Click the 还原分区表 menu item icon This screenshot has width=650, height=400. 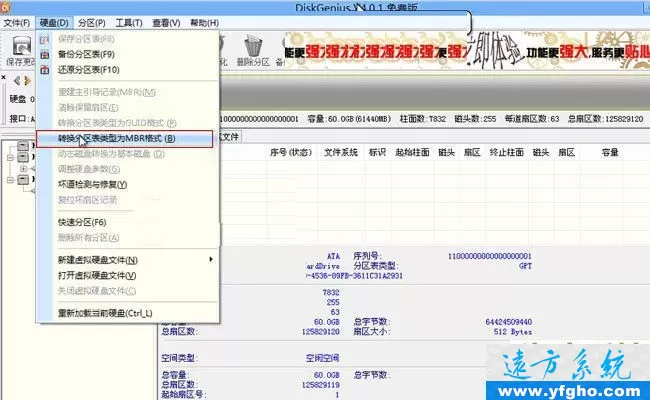(x=44, y=70)
